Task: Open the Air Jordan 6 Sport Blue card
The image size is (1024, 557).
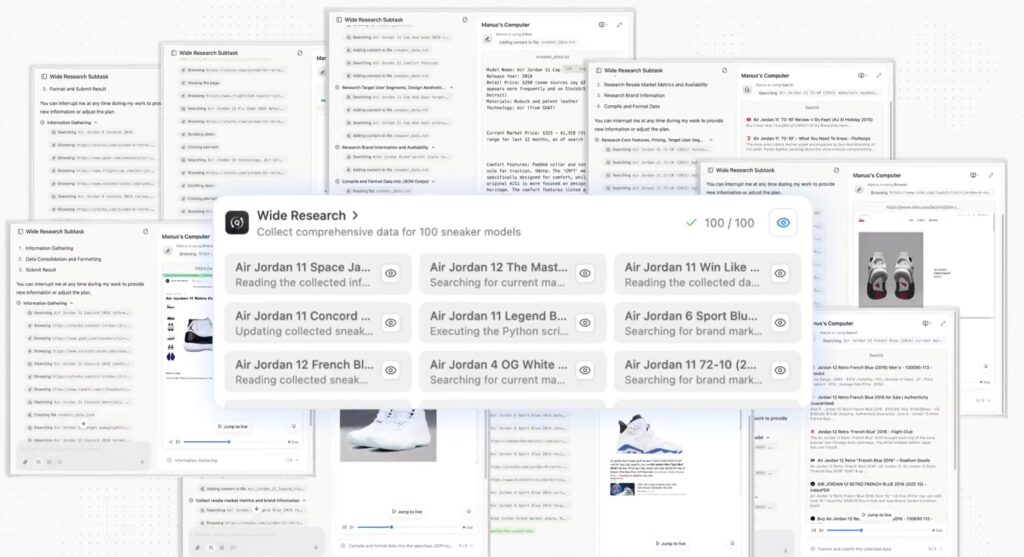Action: click(707, 323)
